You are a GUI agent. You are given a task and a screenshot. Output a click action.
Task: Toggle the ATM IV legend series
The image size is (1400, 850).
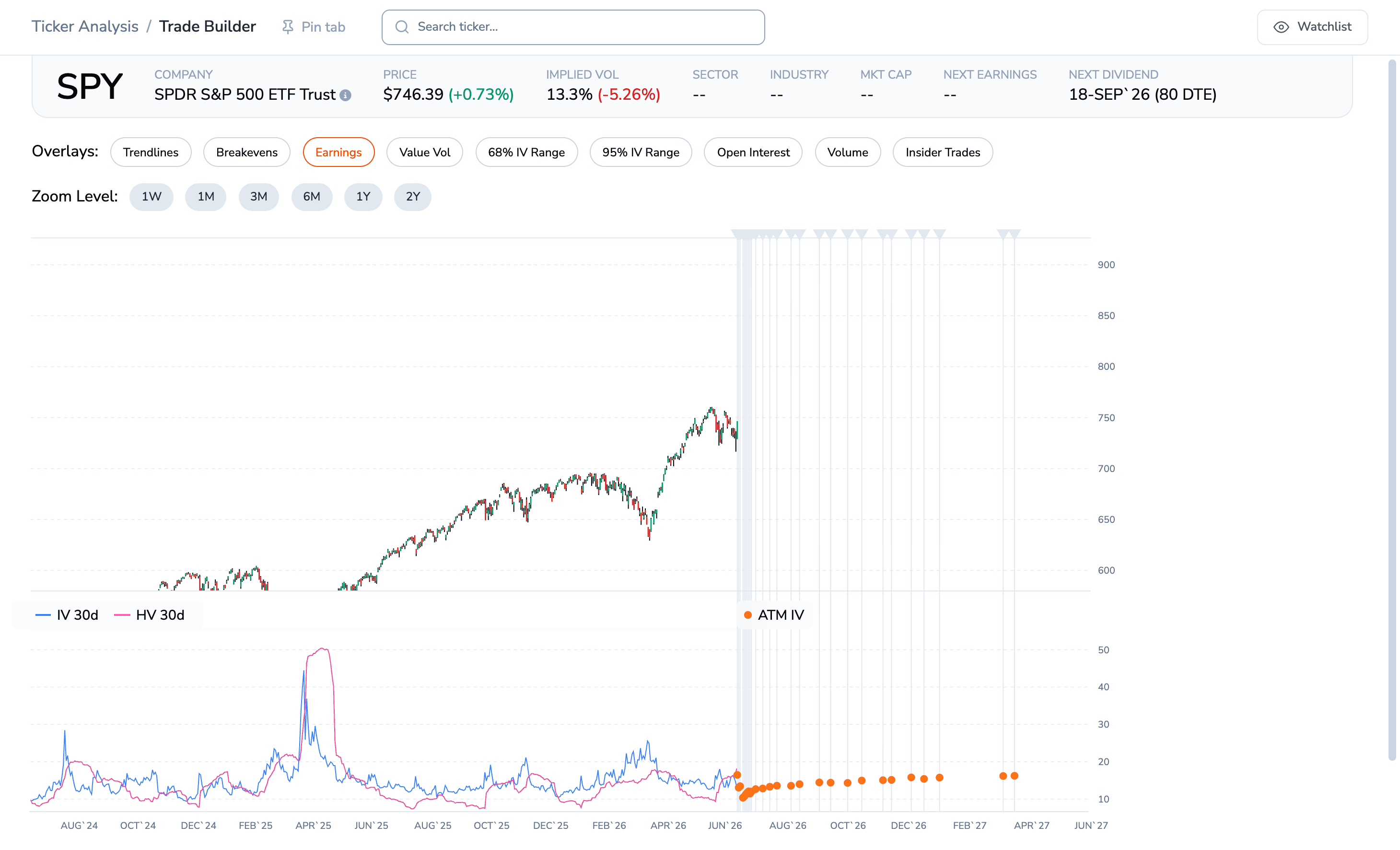pyautogui.click(x=774, y=614)
